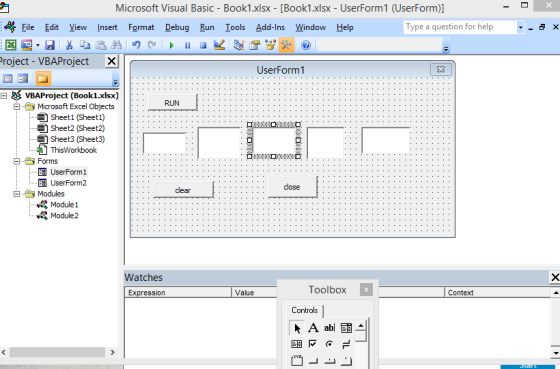Open the Object Browser toolbar icon
Screen dimensions: 560x369
click(270, 45)
